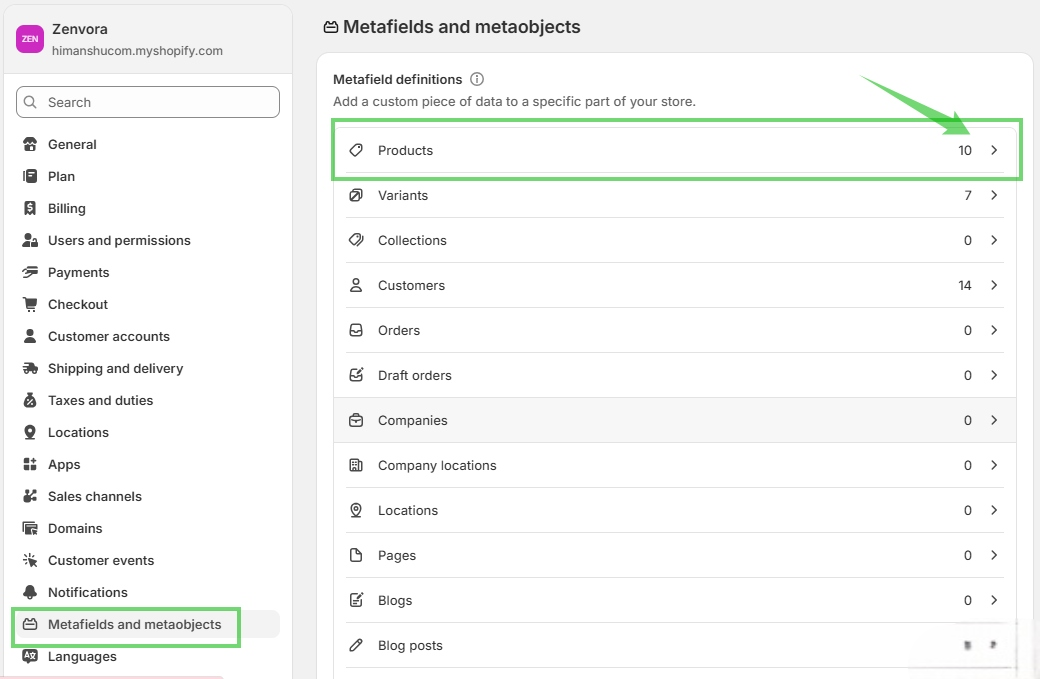Click the Blog posts pencil icon
This screenshot has width=1040, height=679.
pyautogui.click(x=356, y=645)
